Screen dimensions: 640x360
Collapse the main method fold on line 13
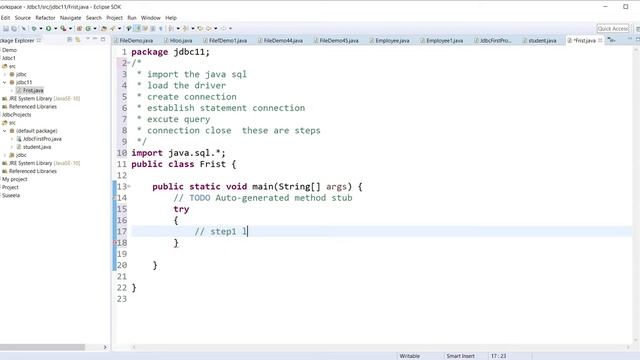click(129, 187)
